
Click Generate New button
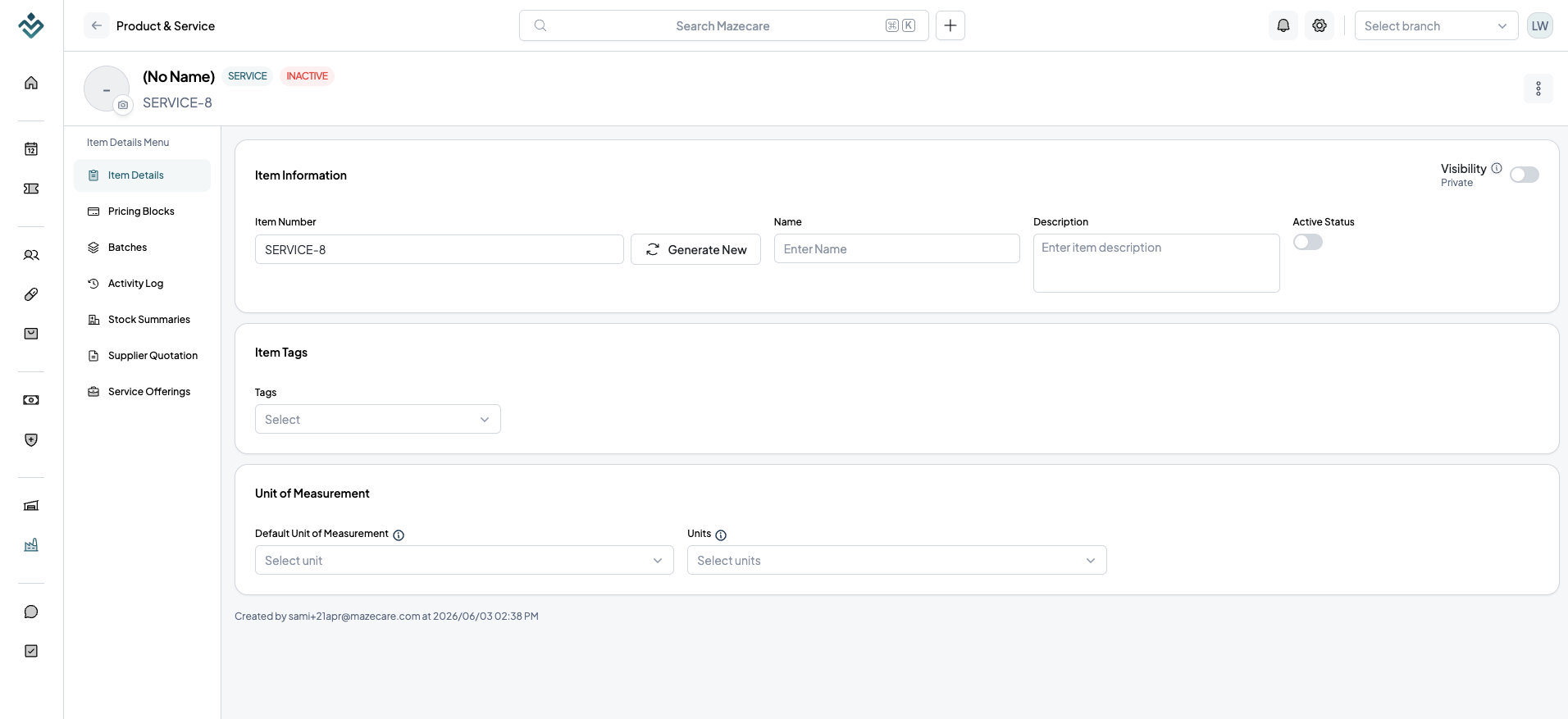pos(695,249)
